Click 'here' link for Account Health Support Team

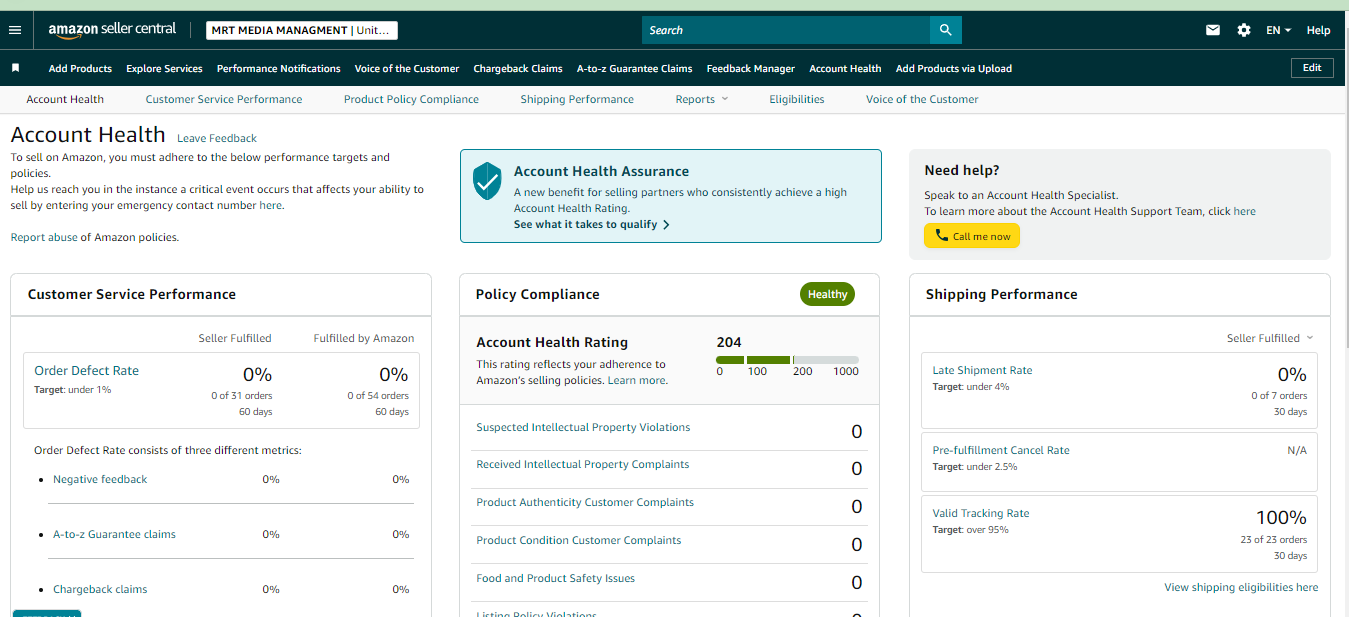1244,211
